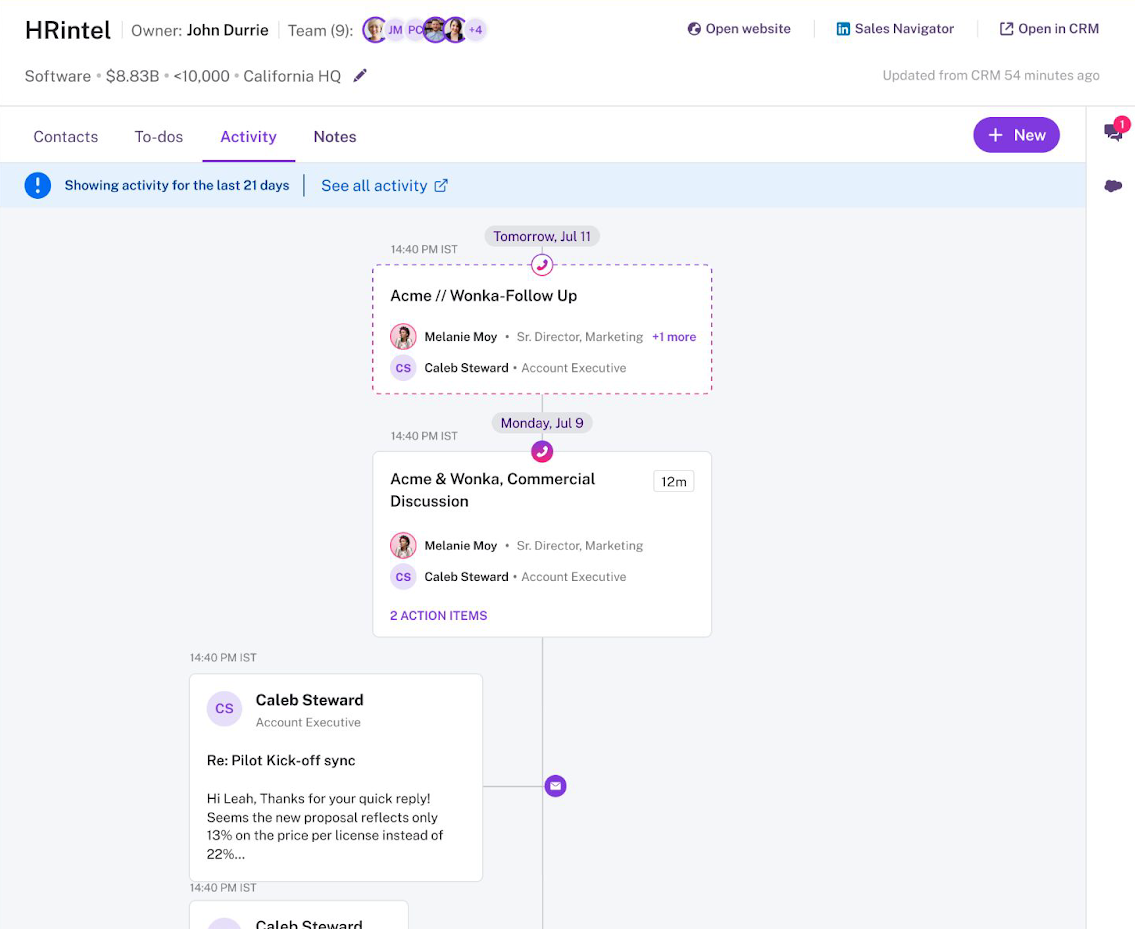Screen dimensions: 1135x929
Task: Click Melanie Moy name in Follow Up card
Action: 460,337
